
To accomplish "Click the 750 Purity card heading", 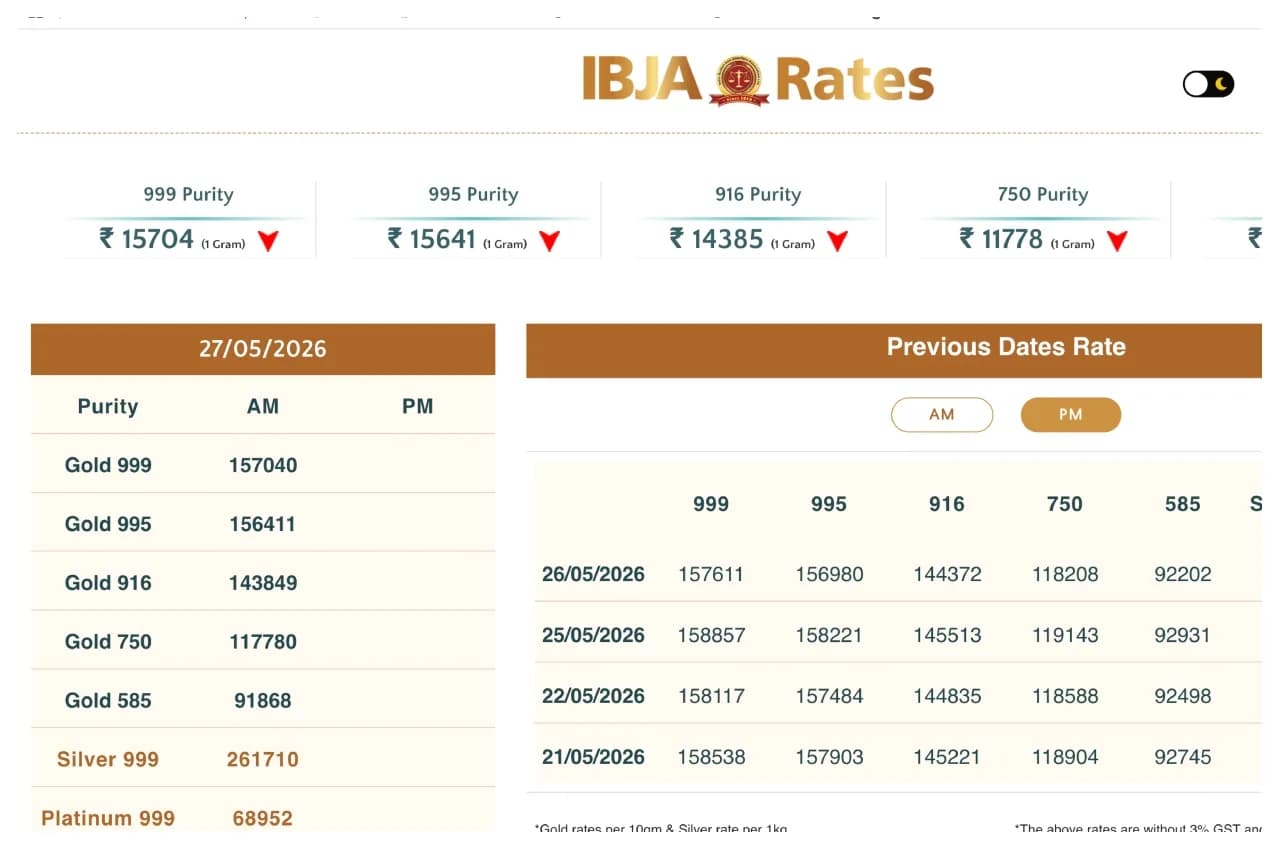I will pyautogui.click(x=1043, y=195).
